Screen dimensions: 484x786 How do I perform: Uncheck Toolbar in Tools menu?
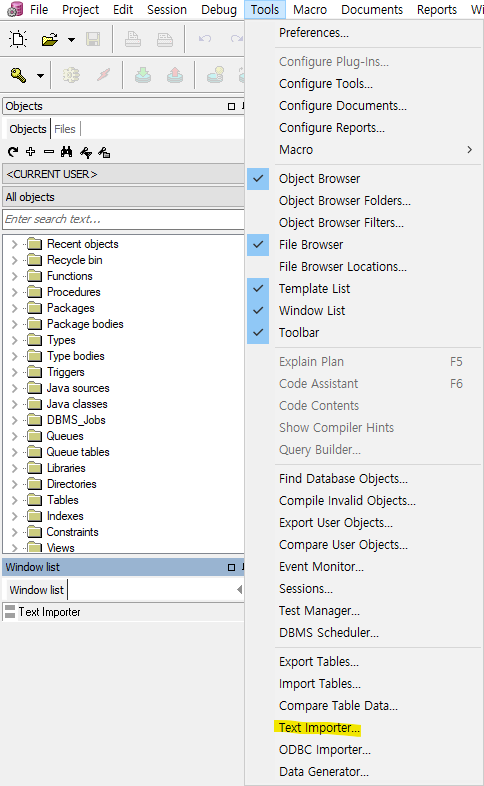[x=258, y=332]
